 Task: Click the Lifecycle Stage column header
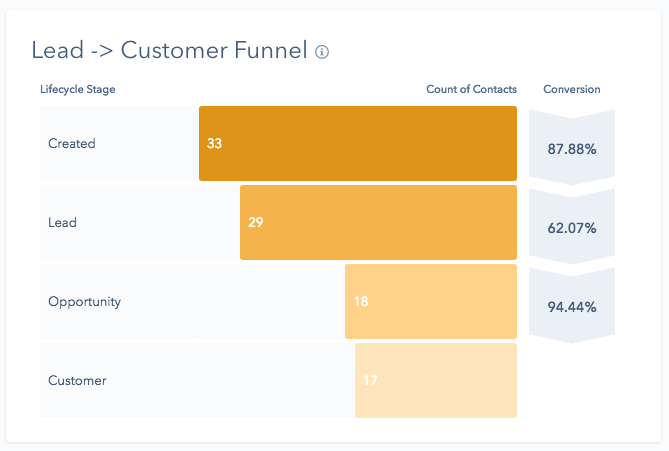[78, 89]
